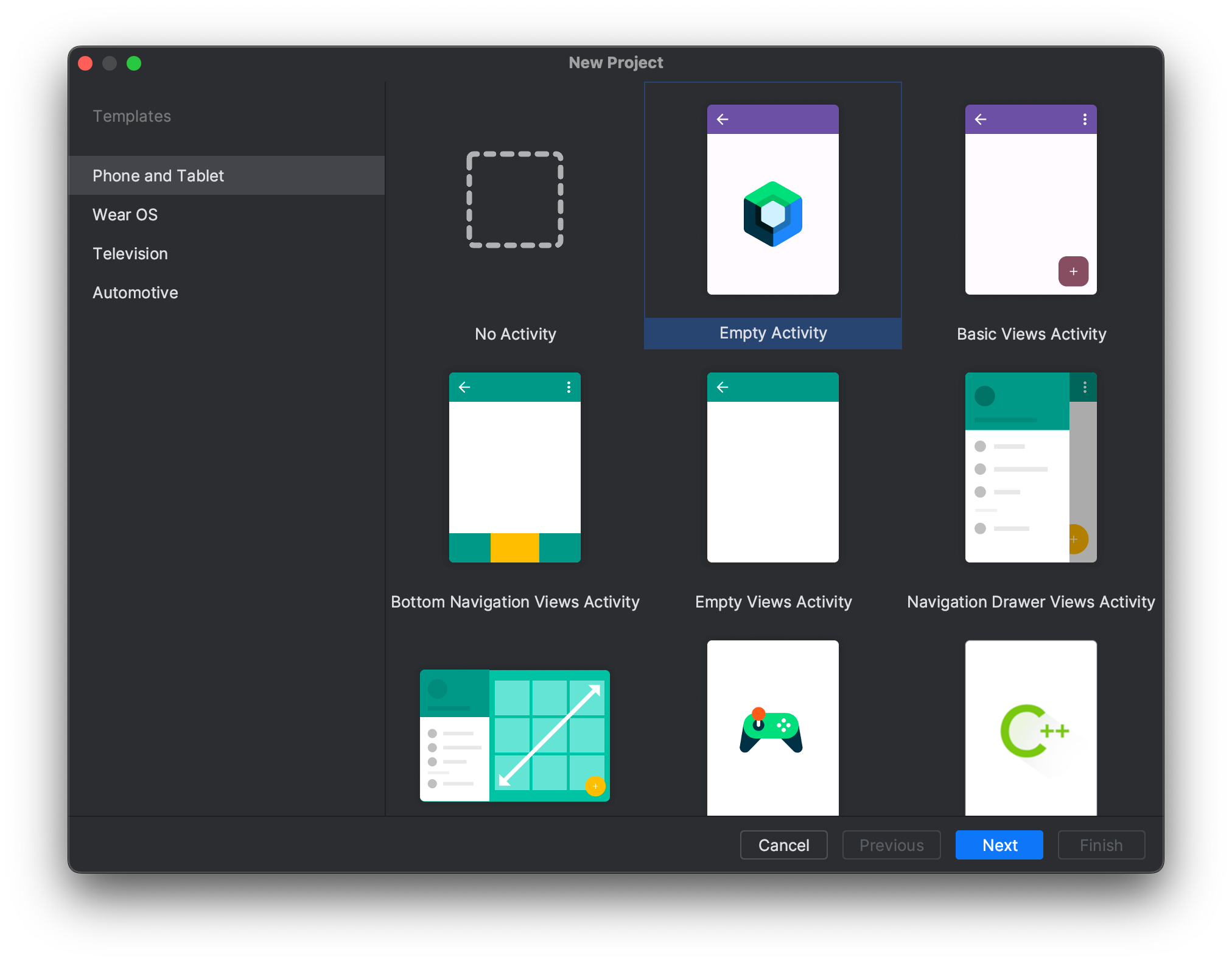Screen dimensions: 1232x963
Task: Click the Navigation Drawer Views Activity label
Action: pos(1031,602)
